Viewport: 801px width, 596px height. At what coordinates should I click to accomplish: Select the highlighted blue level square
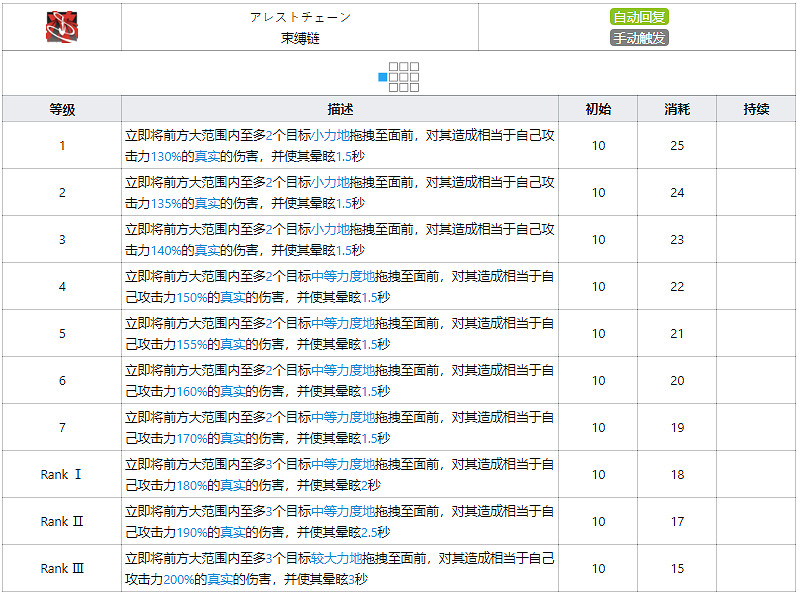(383, 77)
